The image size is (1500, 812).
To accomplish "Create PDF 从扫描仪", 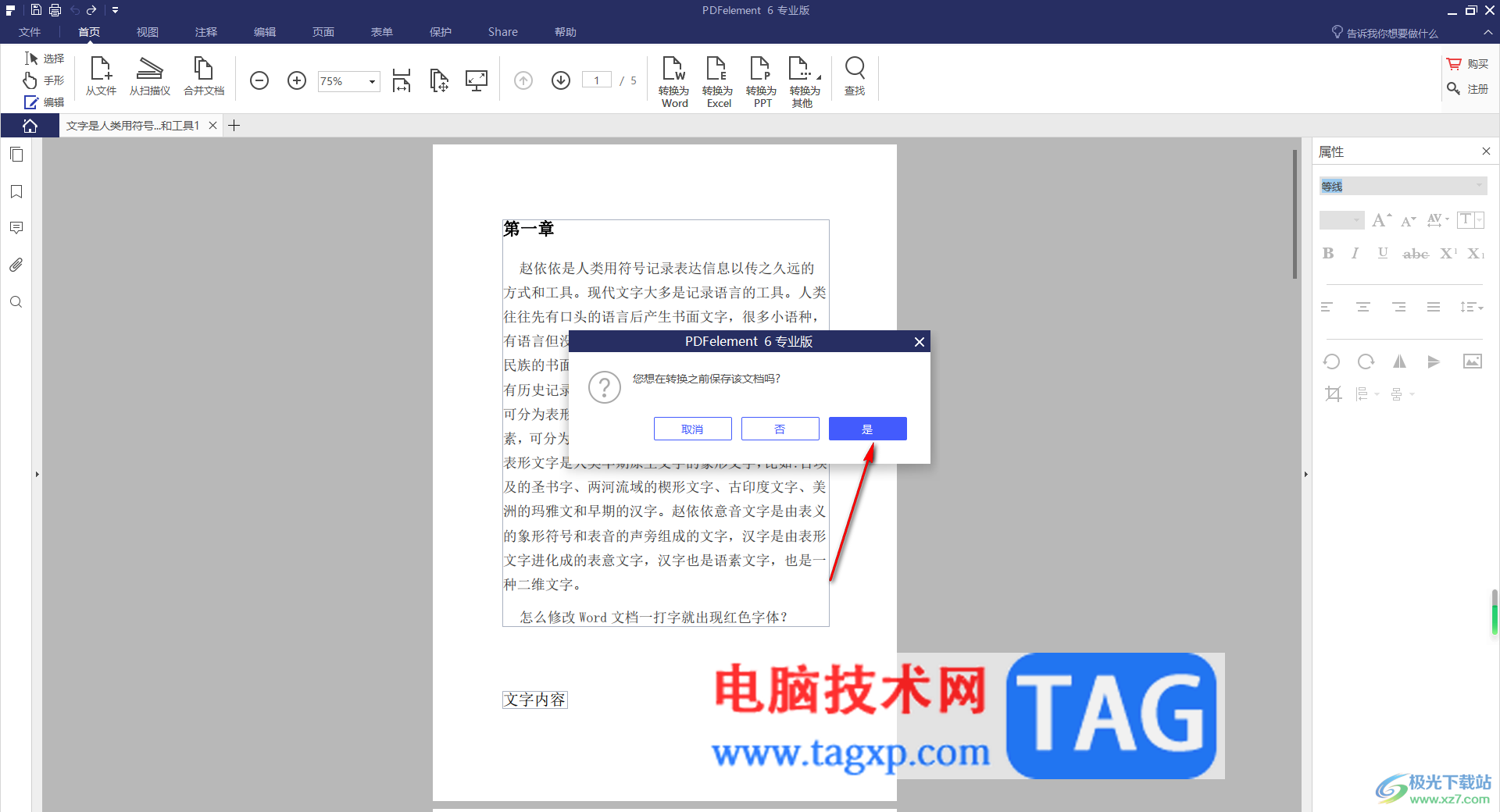I will point(150,77).
